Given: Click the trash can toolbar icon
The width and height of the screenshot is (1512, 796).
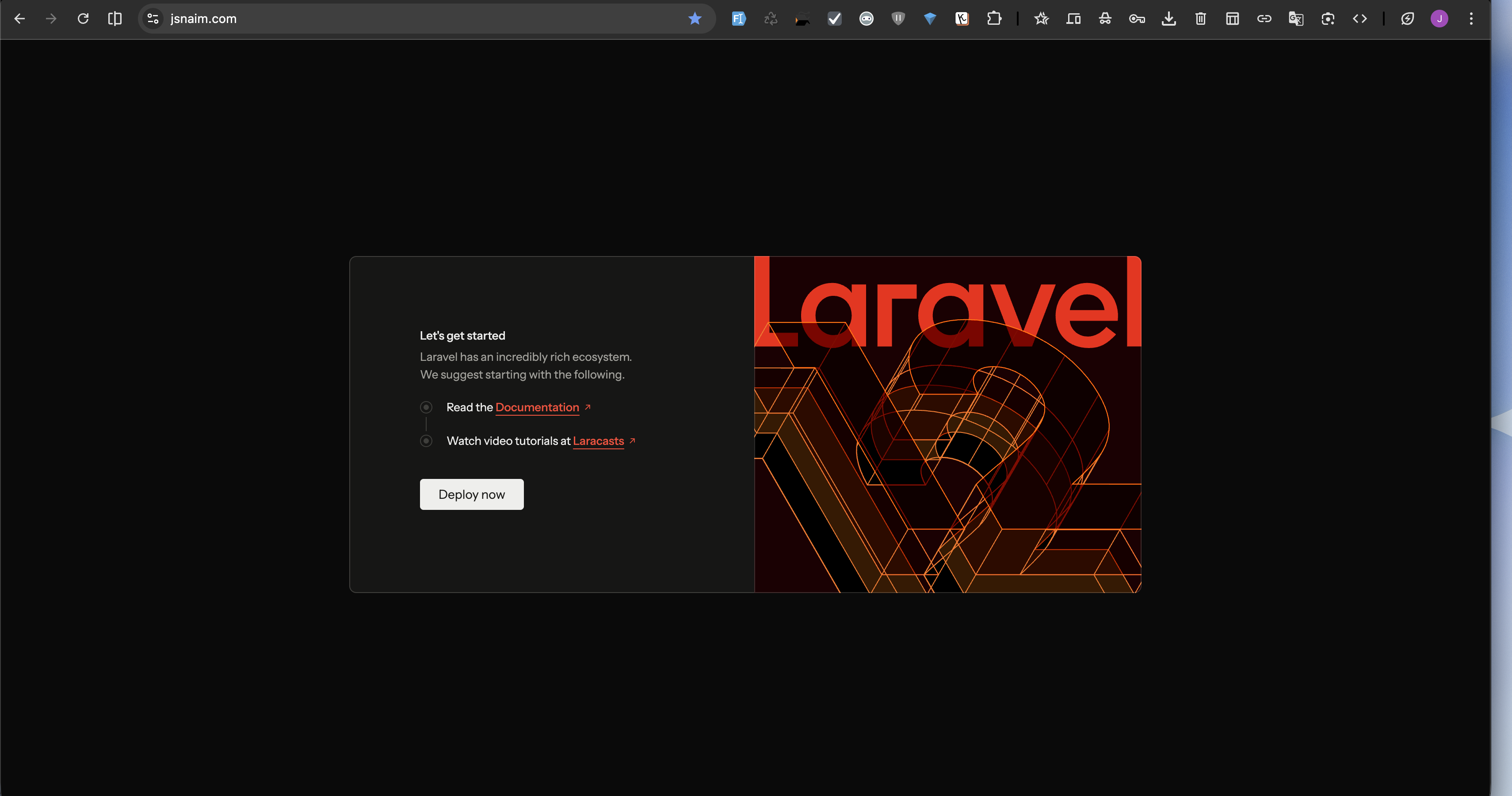Looking at the screenshot, I should (x=1200, y=19).
